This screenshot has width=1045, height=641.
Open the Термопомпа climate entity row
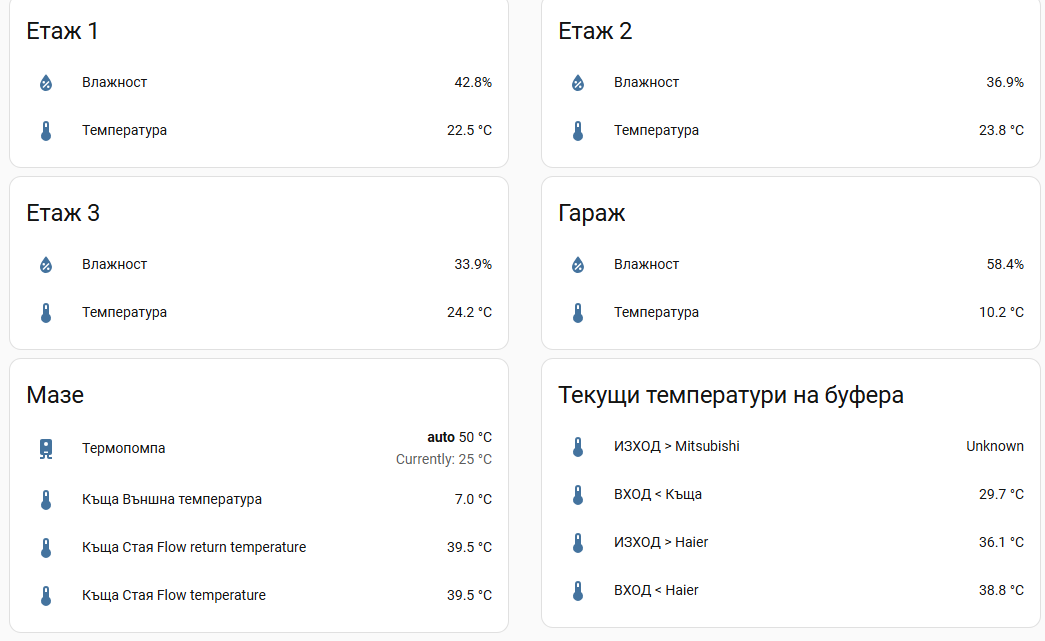point(123,449)
